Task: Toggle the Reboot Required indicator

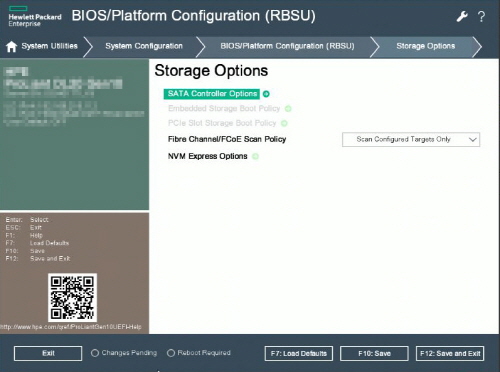Action: point(171,353)
